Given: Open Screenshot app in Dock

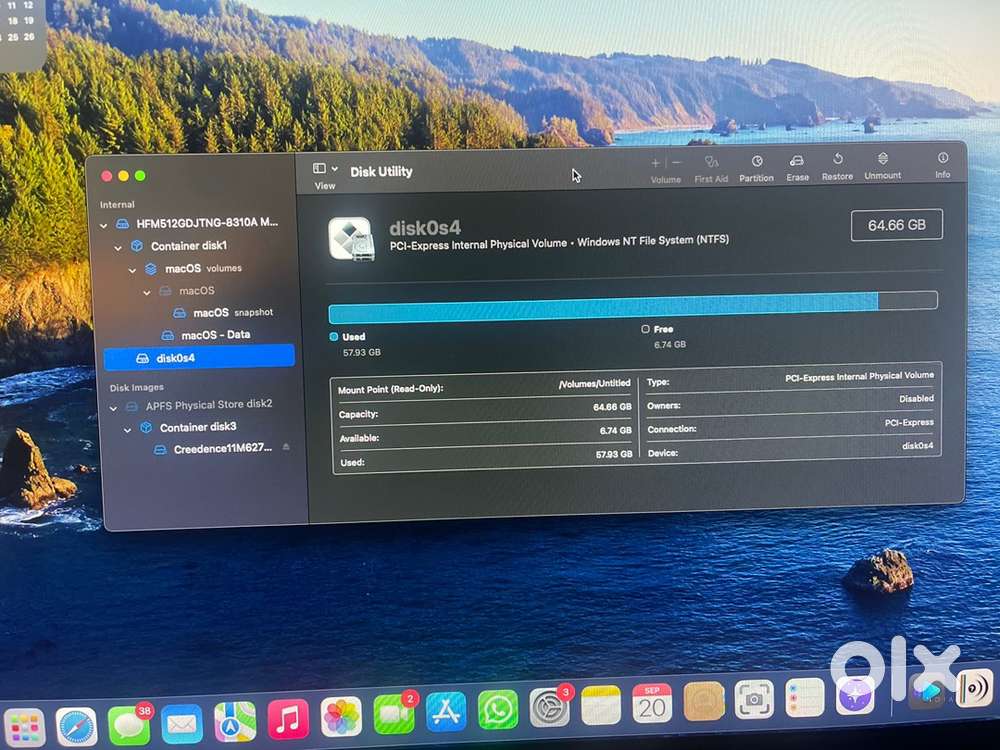Looking at the screenshot, I should [x=754, y=699].
